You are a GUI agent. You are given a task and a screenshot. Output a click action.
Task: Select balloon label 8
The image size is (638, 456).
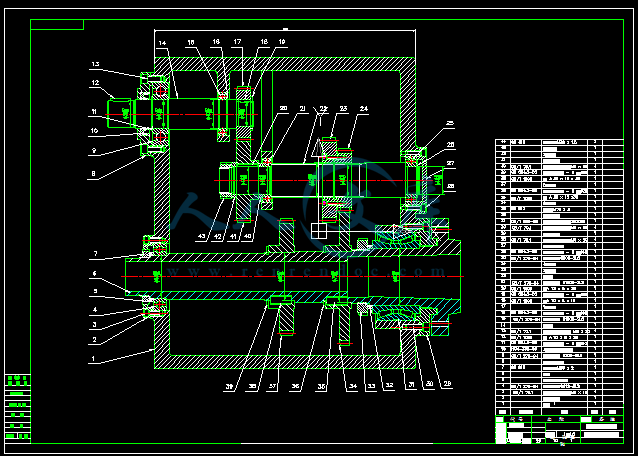coord(93,174)
